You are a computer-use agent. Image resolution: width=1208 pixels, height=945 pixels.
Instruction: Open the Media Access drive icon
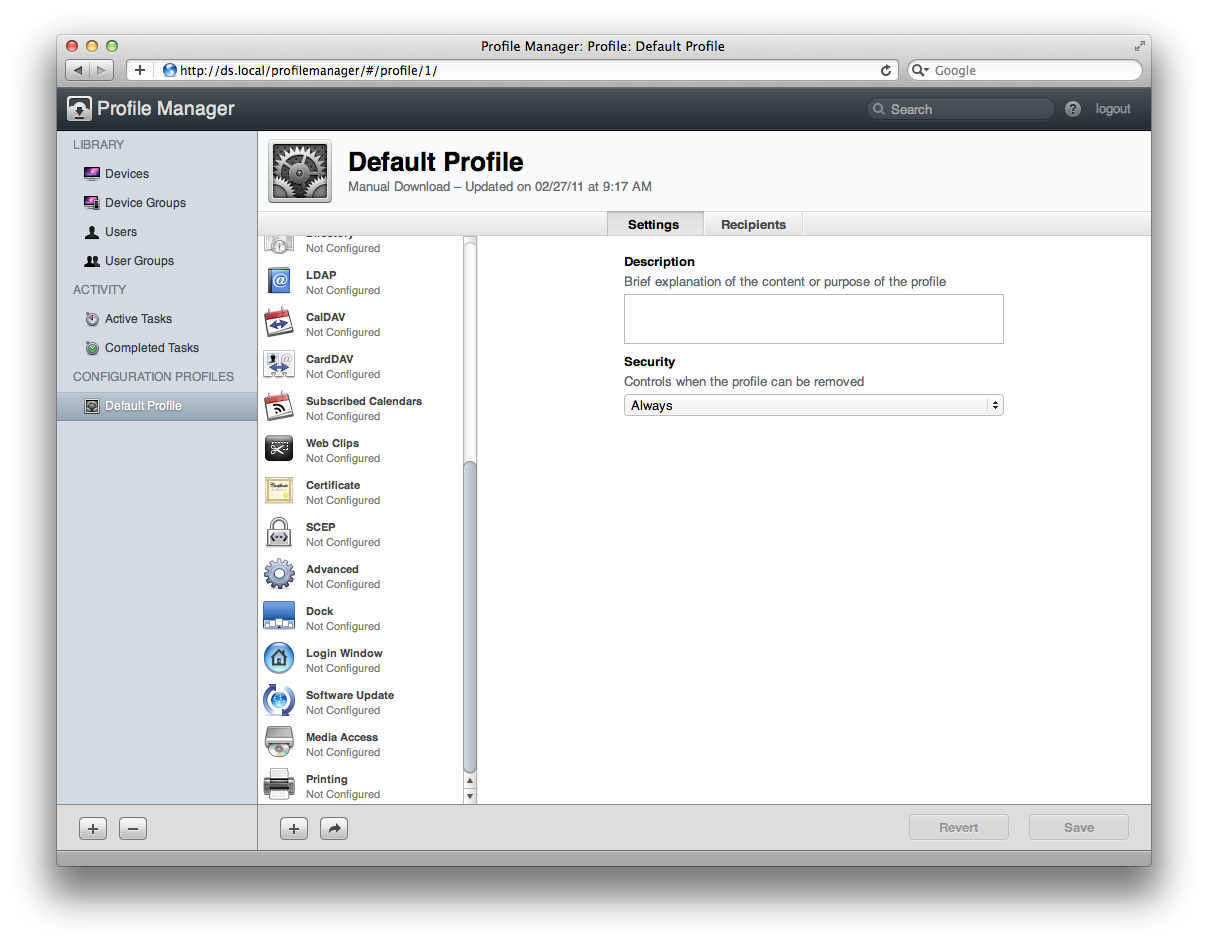[x=279, y=742]
